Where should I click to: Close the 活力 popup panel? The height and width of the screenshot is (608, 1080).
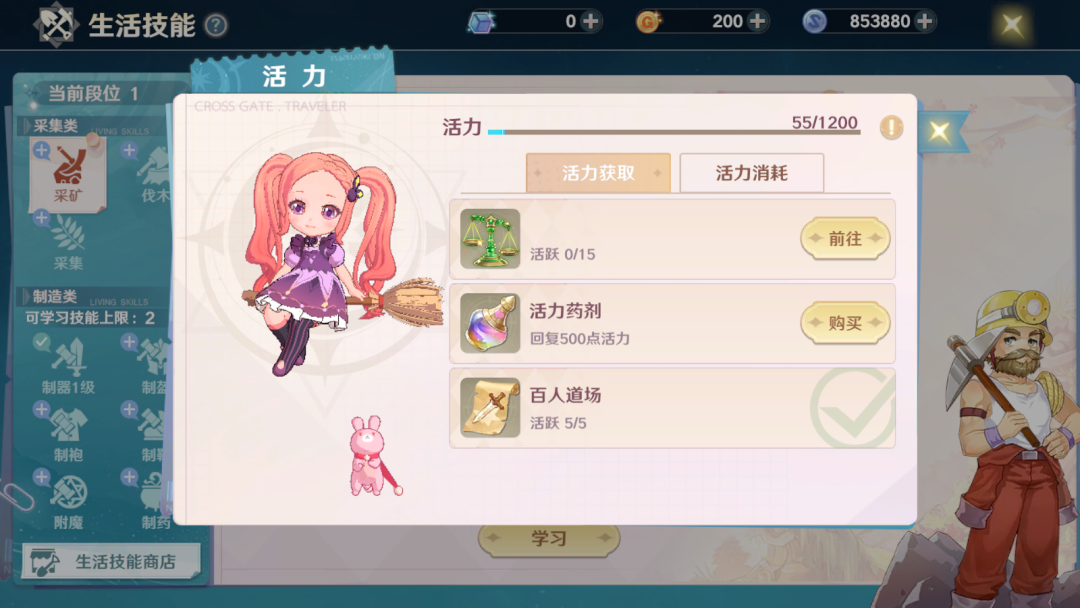[939, 131]
